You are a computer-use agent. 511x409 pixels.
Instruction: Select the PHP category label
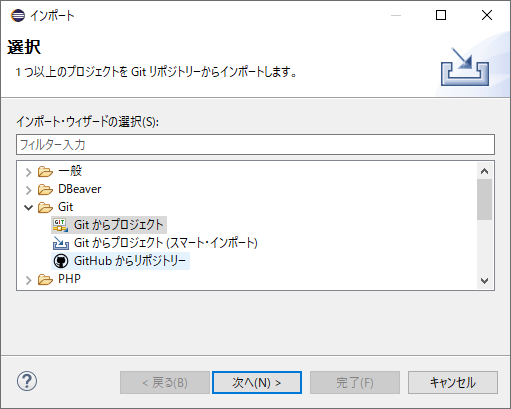(69, 279)
